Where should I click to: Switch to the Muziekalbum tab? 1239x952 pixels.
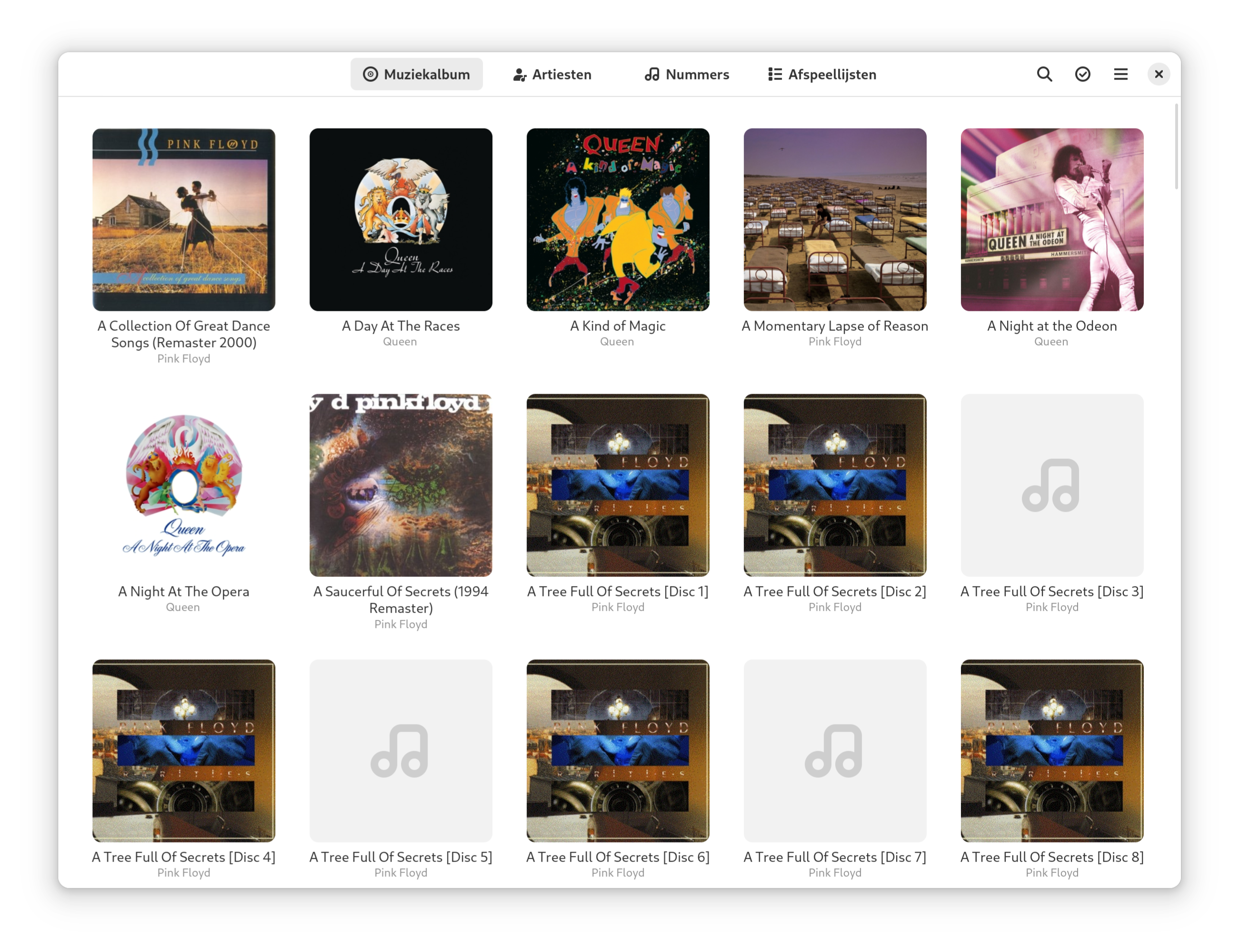pyautogui.click(x=416, y=74)
